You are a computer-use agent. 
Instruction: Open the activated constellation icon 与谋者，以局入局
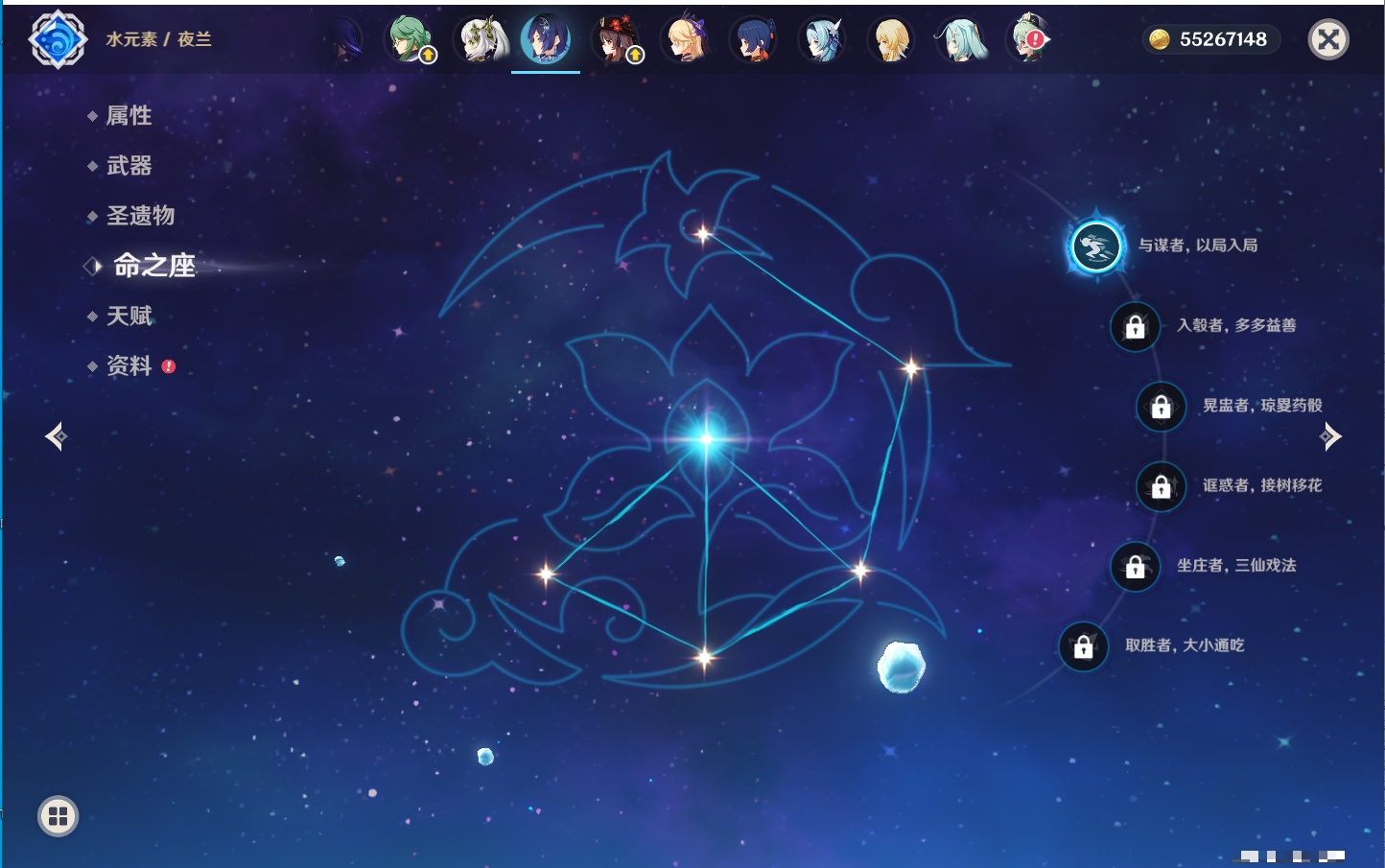pos(1095,246)
